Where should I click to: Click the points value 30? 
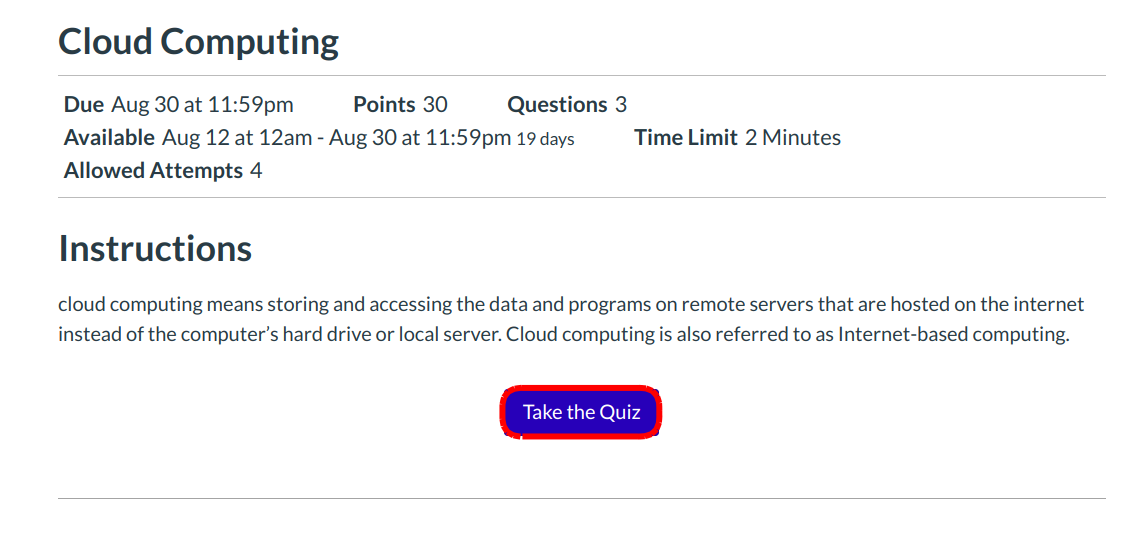435,105
